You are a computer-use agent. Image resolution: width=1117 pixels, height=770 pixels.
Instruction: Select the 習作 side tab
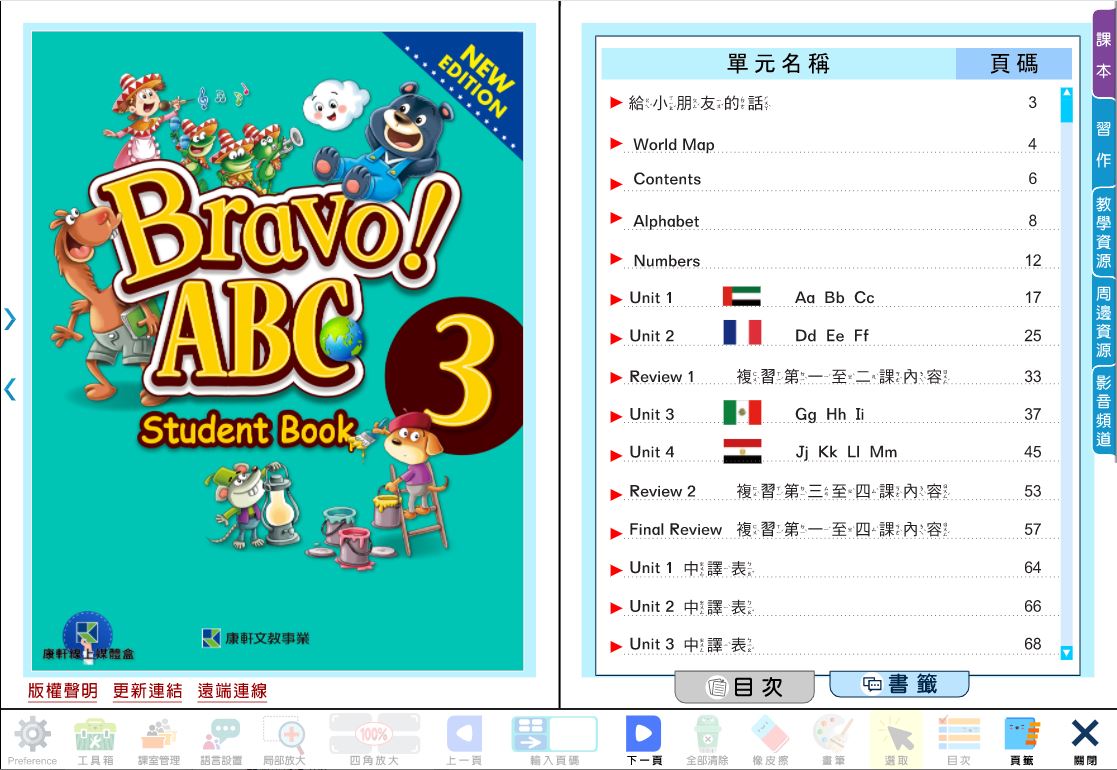pos(1103,144)
